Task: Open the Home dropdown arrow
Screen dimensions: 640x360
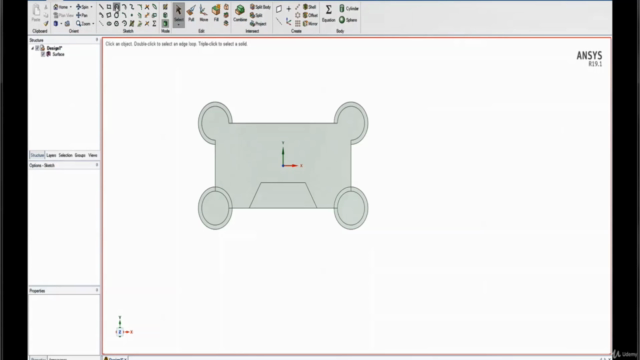Action: click(71, 7)
